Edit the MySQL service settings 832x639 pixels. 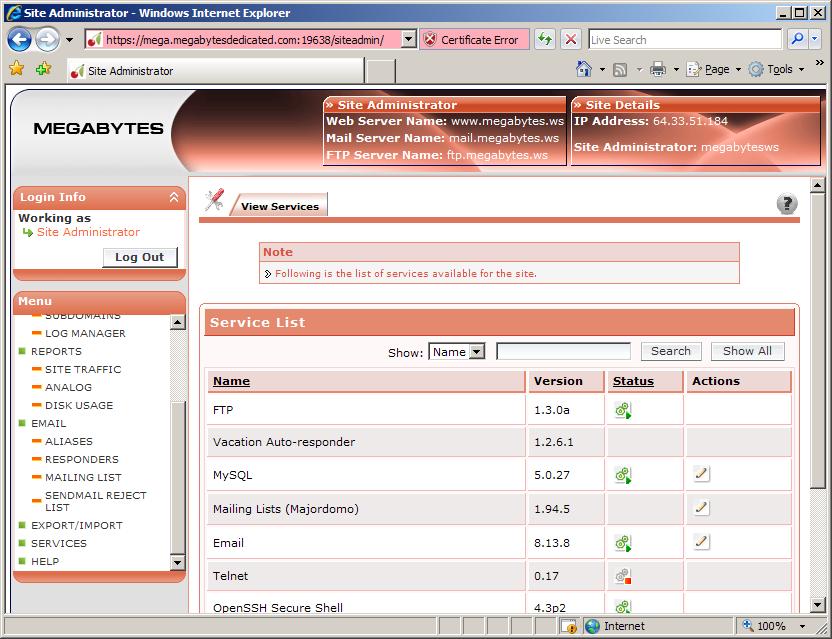(701, 475)
